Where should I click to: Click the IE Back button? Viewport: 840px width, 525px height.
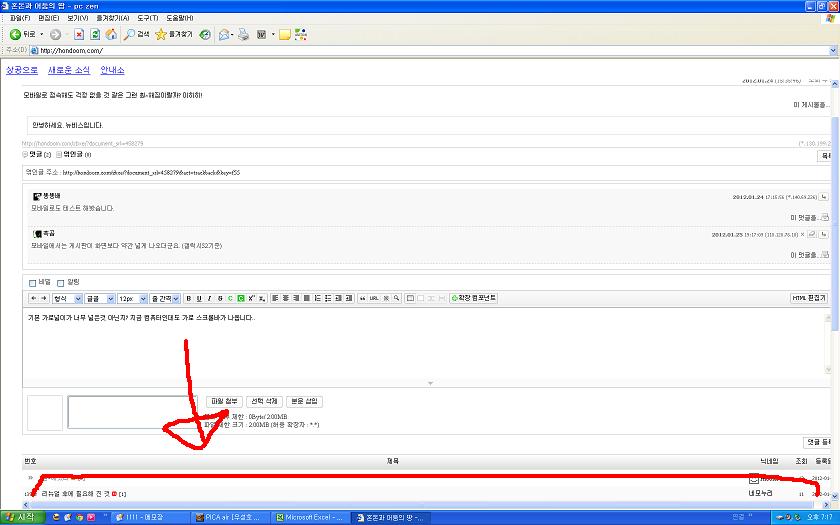point(22,34)
